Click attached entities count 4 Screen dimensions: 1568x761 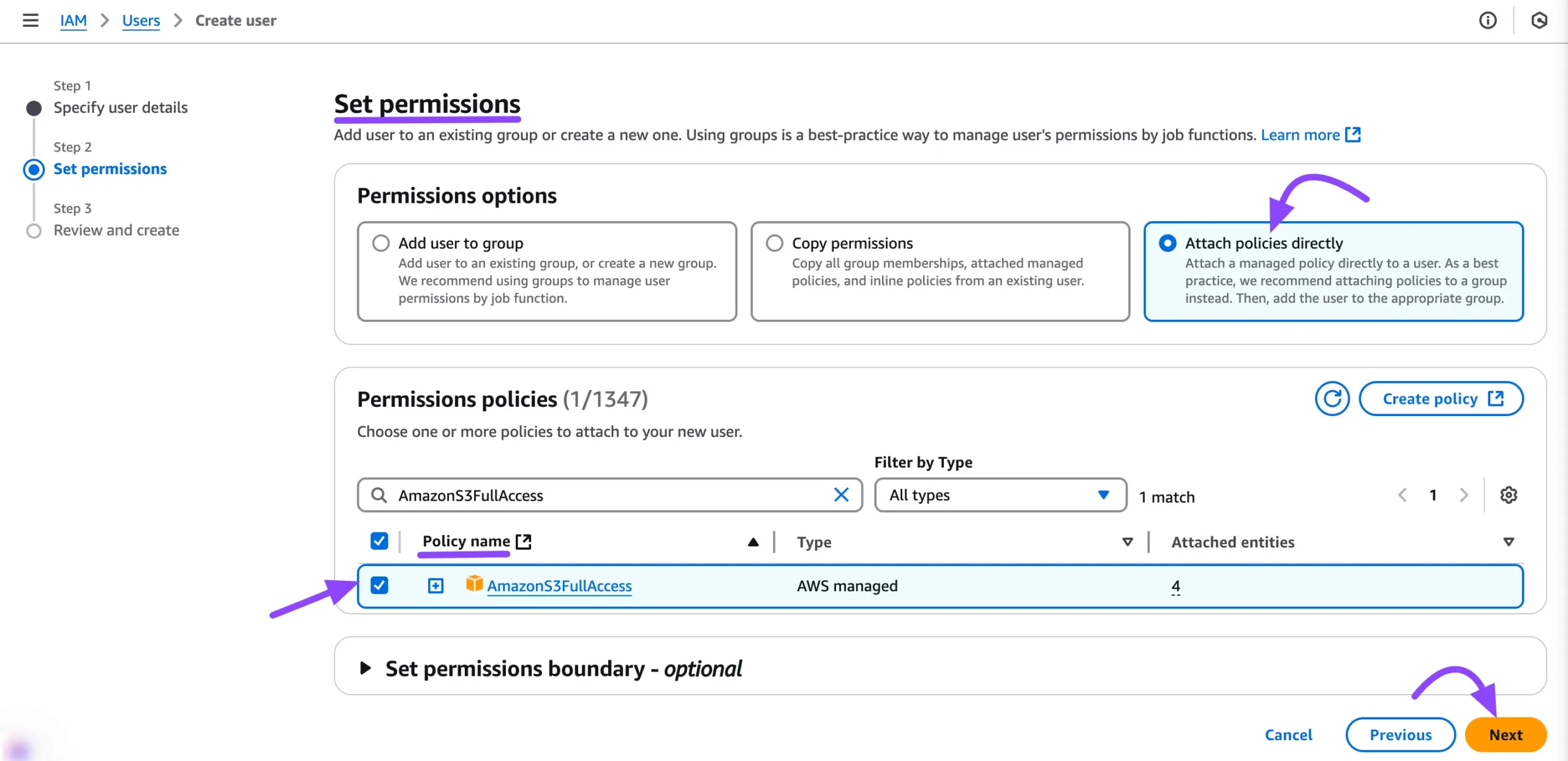(x=1176, y=586)
